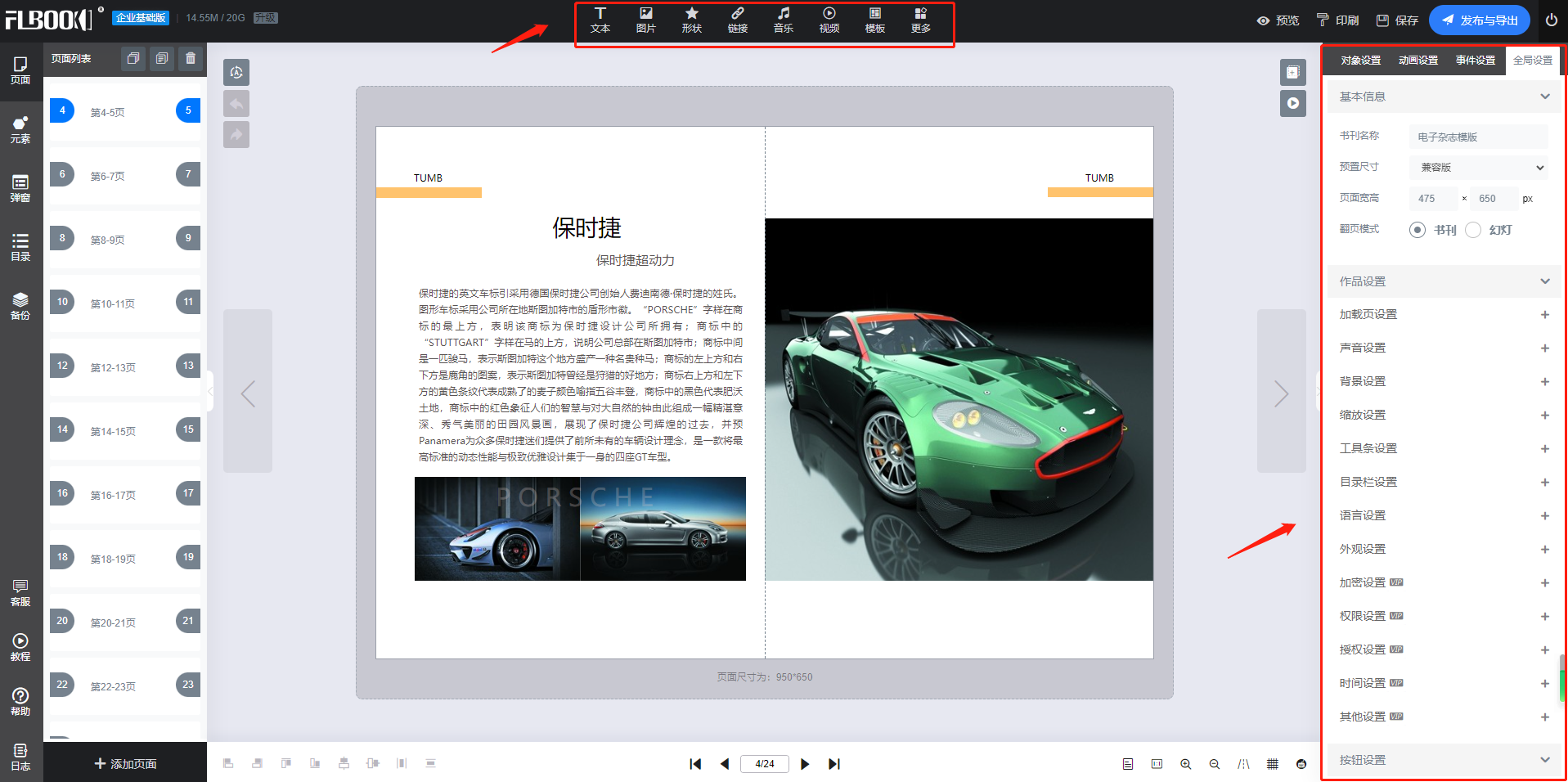The height and width of the screenshot is (782, 1568).
Task: Open the 备份 backup panel
Action: (x=20, y=307)
